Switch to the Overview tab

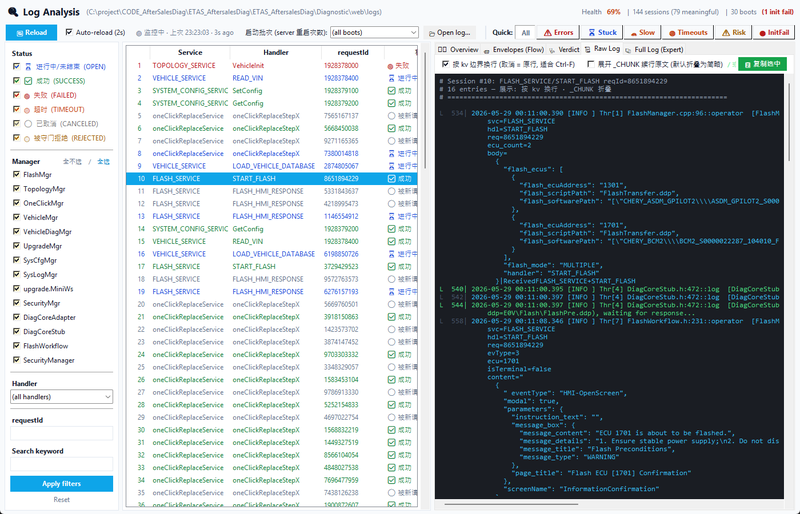(459, 50)
